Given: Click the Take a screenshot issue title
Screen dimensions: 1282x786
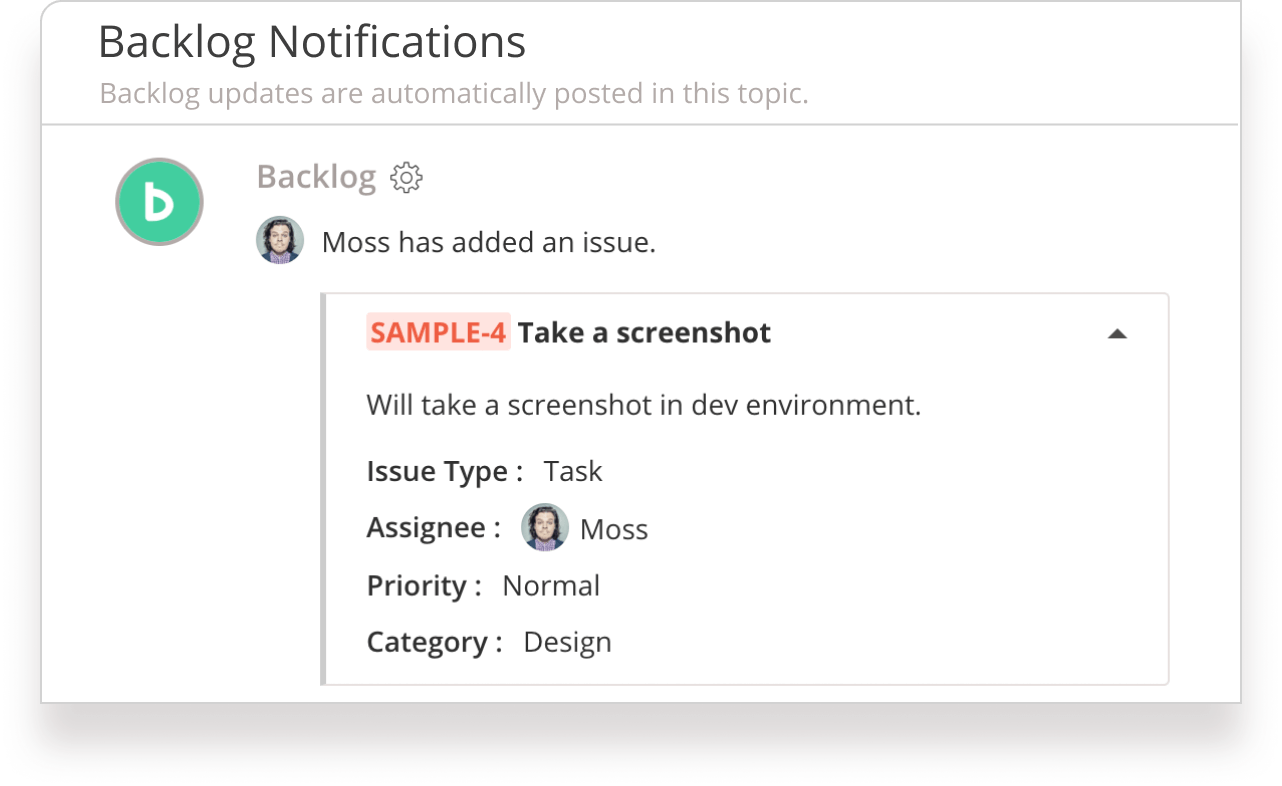Looking at the screenshot, I should pos(644,333).
